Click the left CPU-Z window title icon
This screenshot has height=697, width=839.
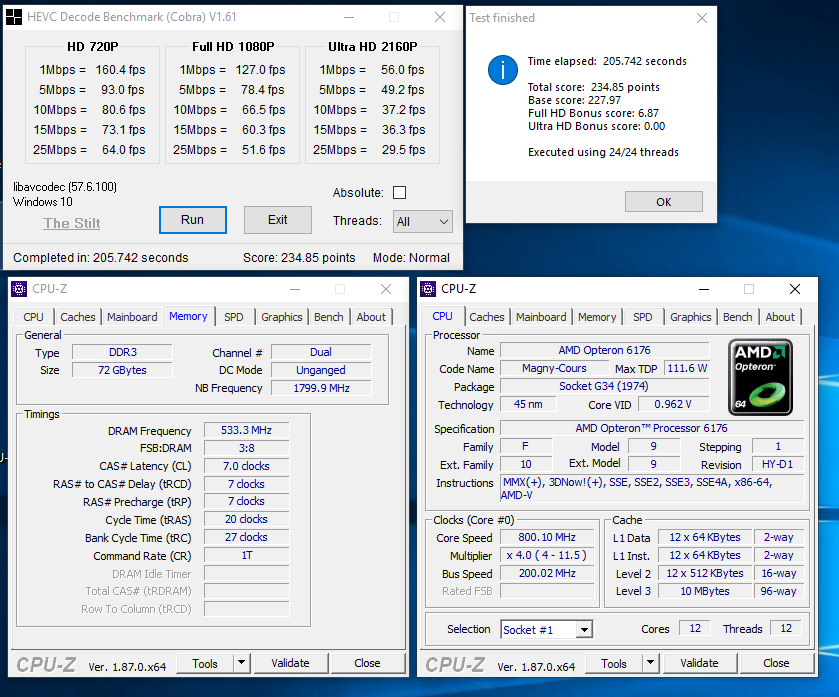(19, 289)
